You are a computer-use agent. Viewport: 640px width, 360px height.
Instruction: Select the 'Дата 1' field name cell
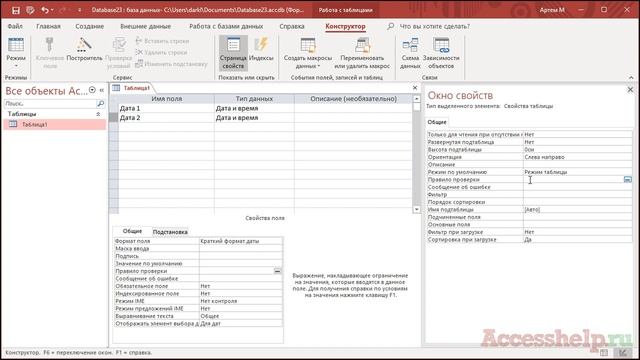(166, 108)
